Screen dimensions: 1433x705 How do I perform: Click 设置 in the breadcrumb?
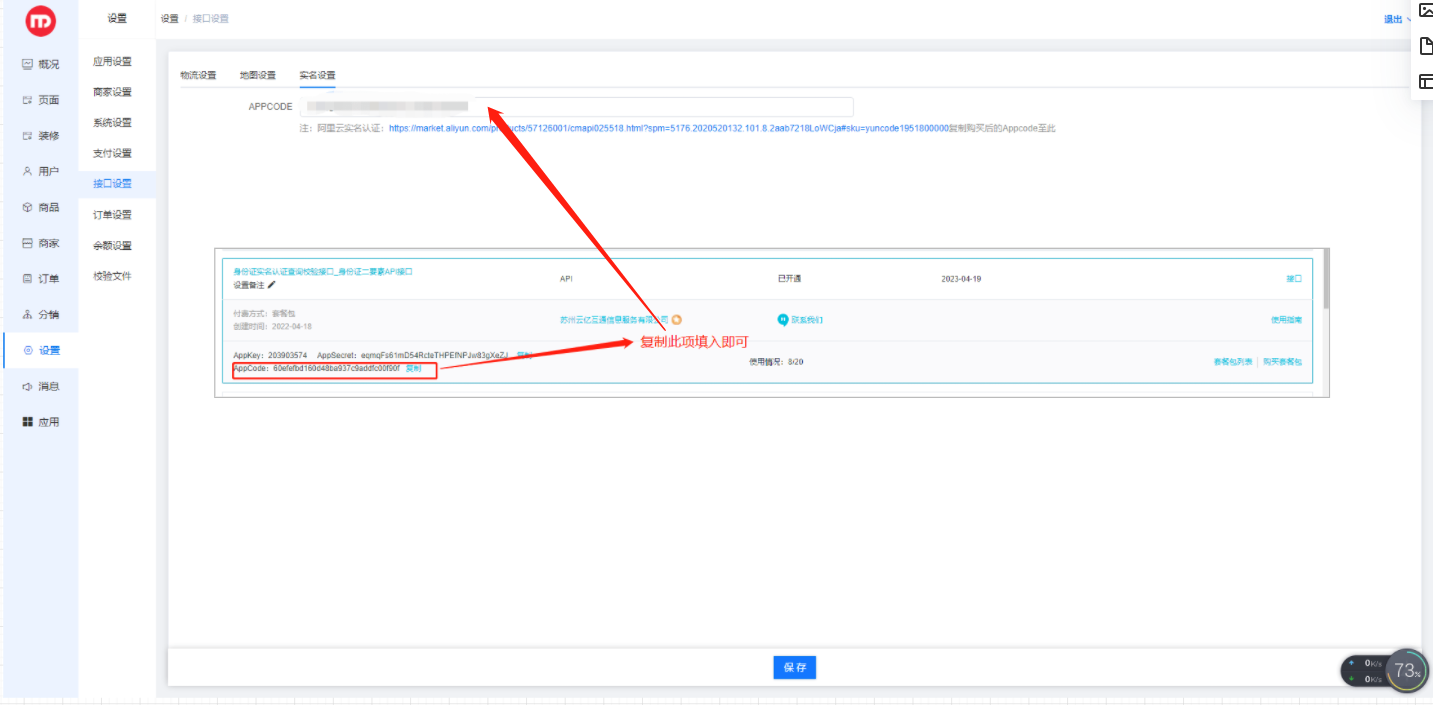pos(169,18)
